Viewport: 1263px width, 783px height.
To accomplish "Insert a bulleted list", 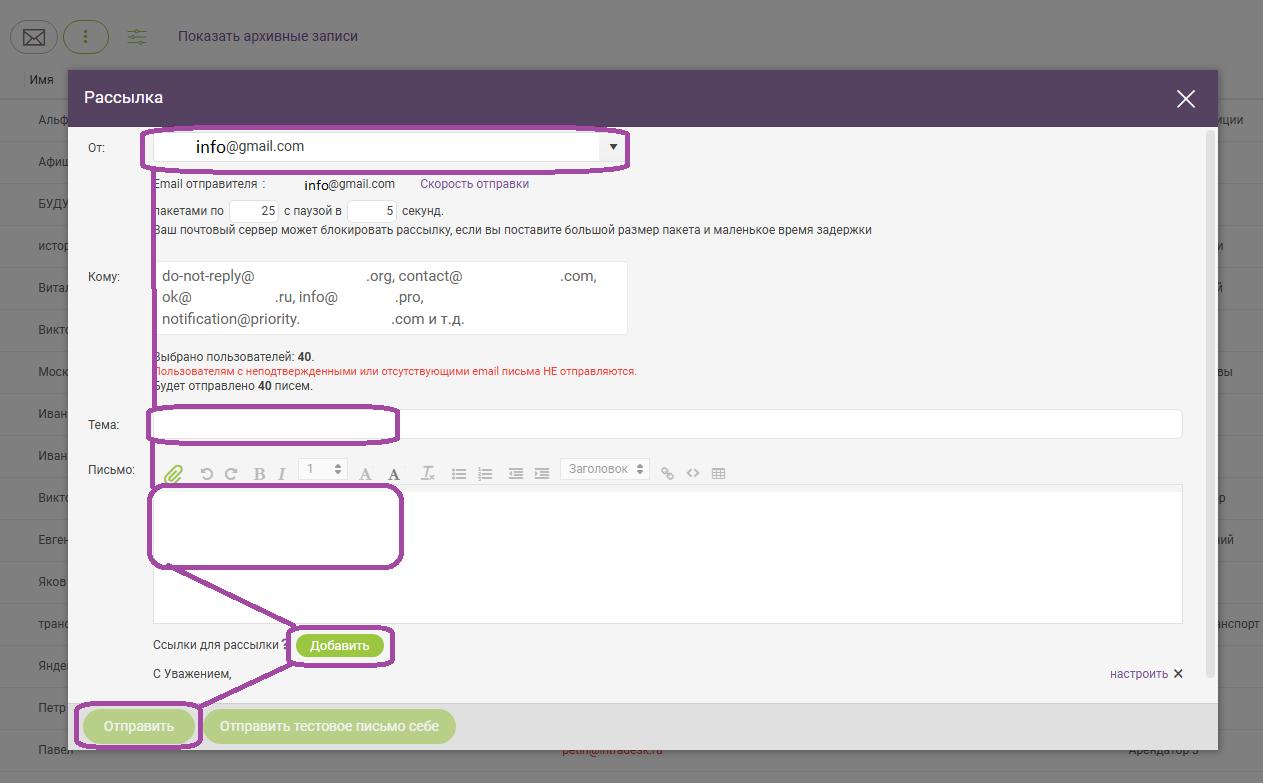I will tap(459, 474).
